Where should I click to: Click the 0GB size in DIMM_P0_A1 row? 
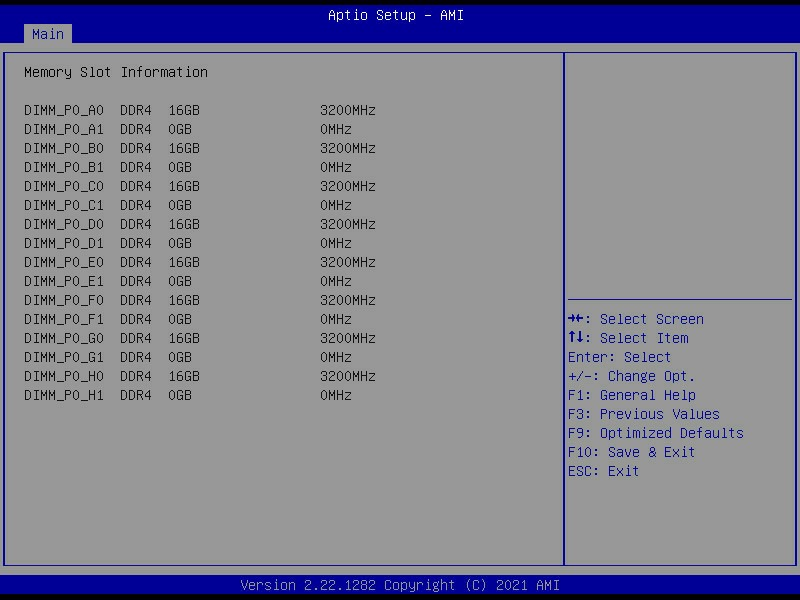[x=180, y=129]
